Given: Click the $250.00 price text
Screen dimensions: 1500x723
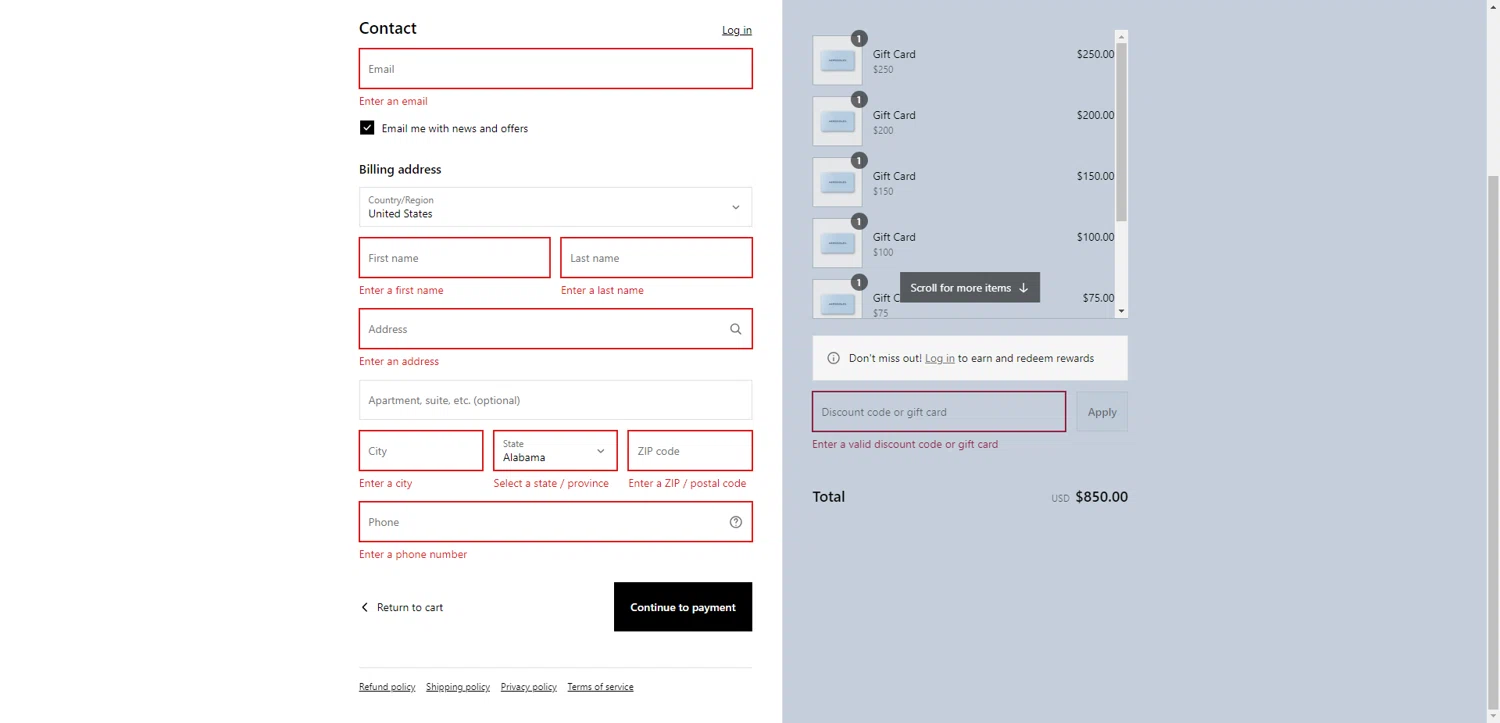Looking at the screenshot, I should pyautogui.click(x=1095, y=54).
